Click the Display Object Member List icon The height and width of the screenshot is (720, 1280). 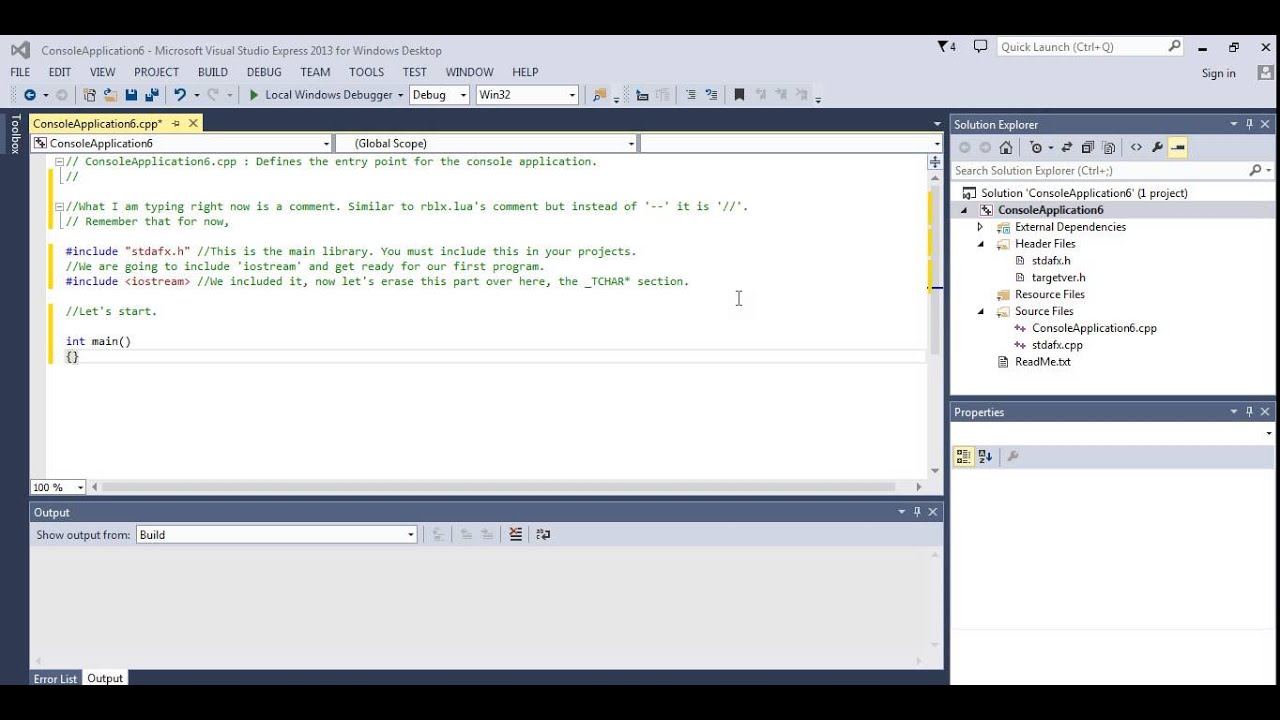coord(642,95)
